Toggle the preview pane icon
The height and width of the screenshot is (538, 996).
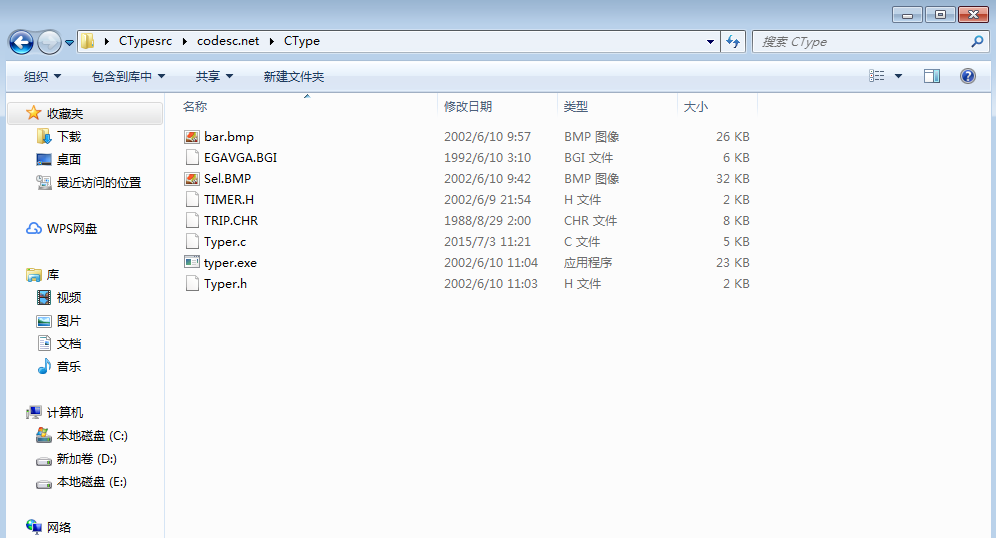[x=932, y=76]
